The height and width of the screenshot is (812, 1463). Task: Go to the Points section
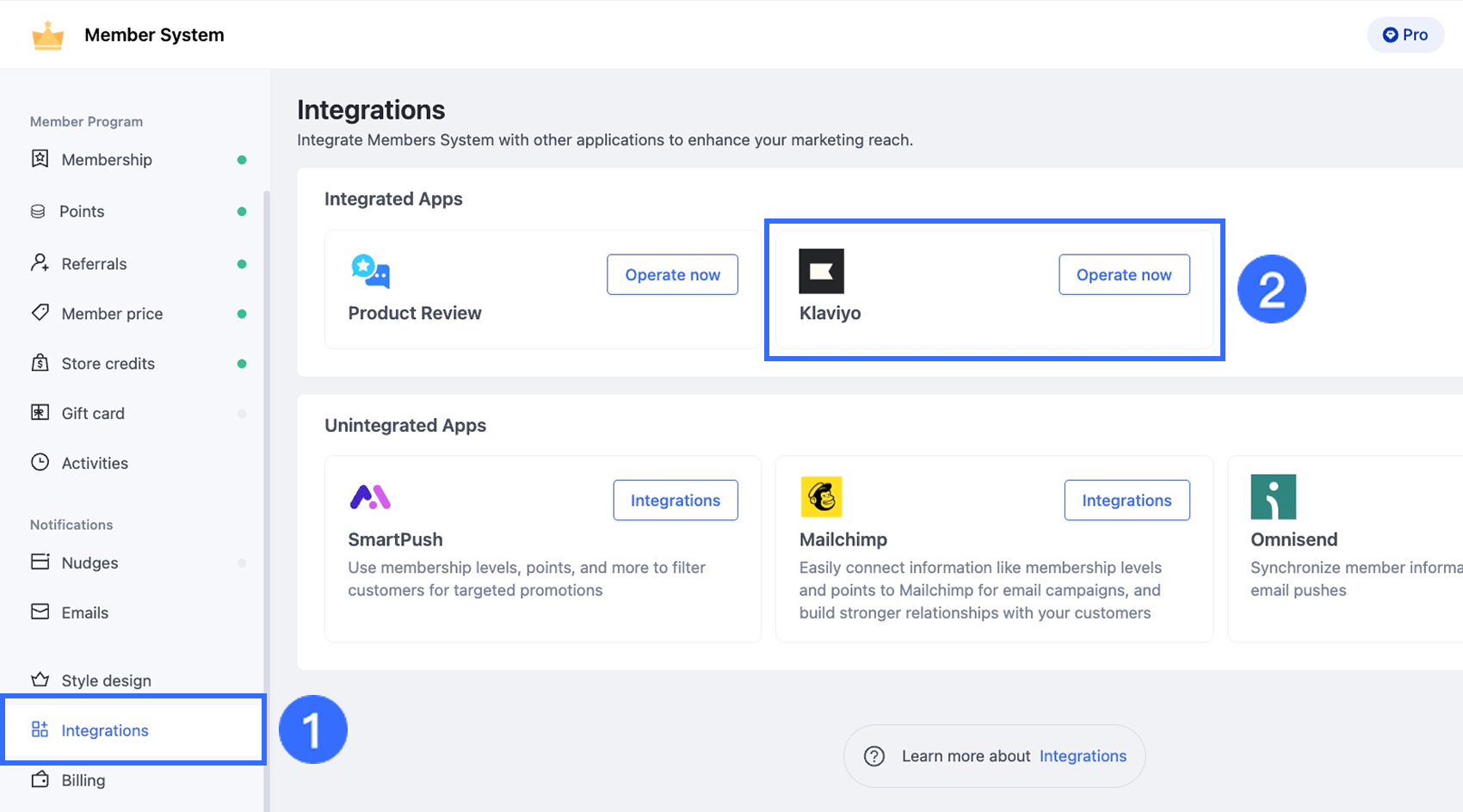[x=82, y=212]
